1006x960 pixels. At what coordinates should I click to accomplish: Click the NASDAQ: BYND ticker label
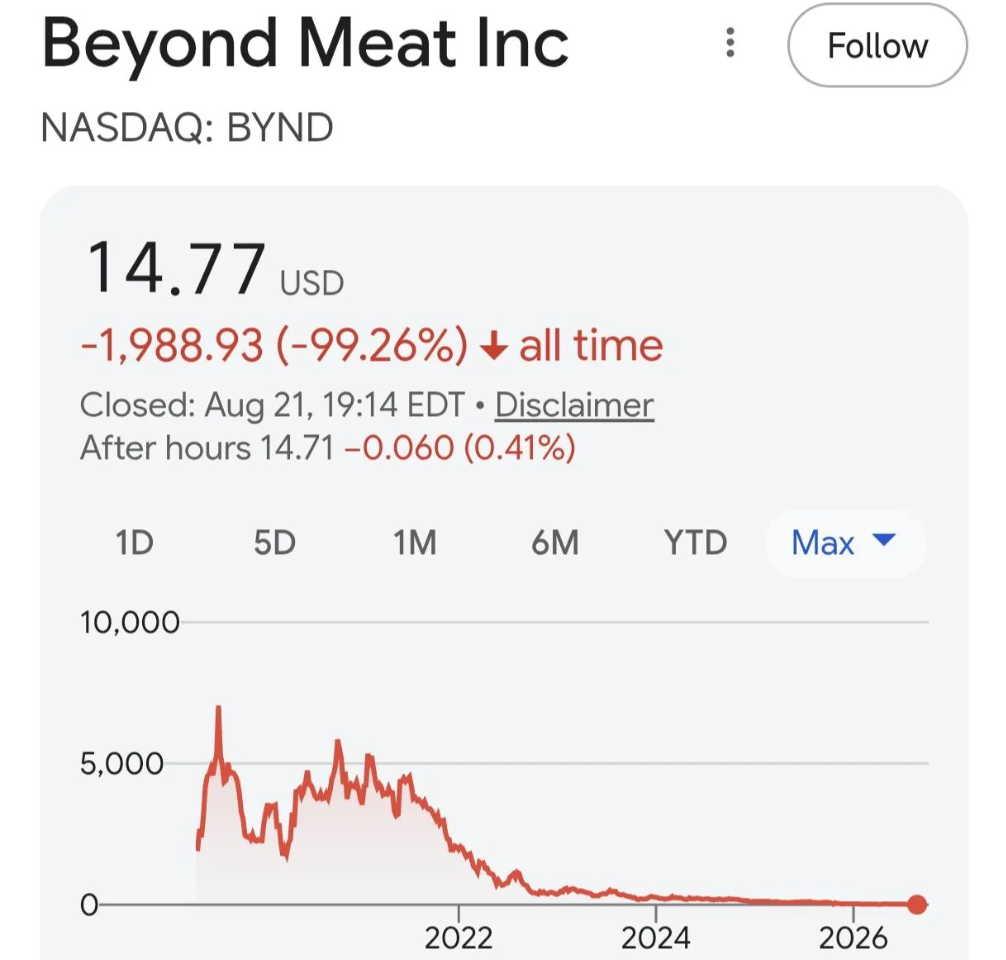187,127
